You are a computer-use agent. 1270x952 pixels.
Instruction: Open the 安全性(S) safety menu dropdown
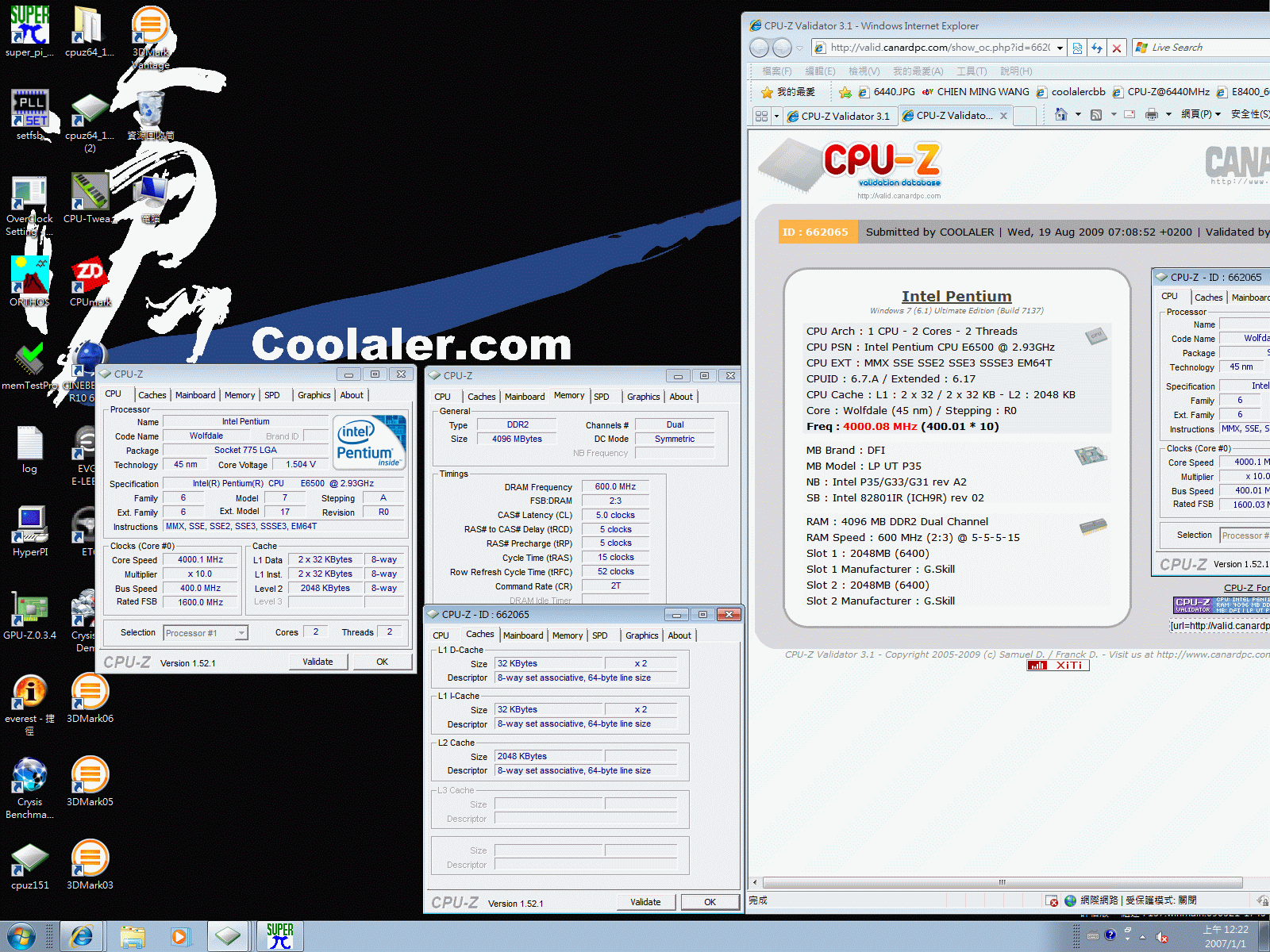point(1250,114)
